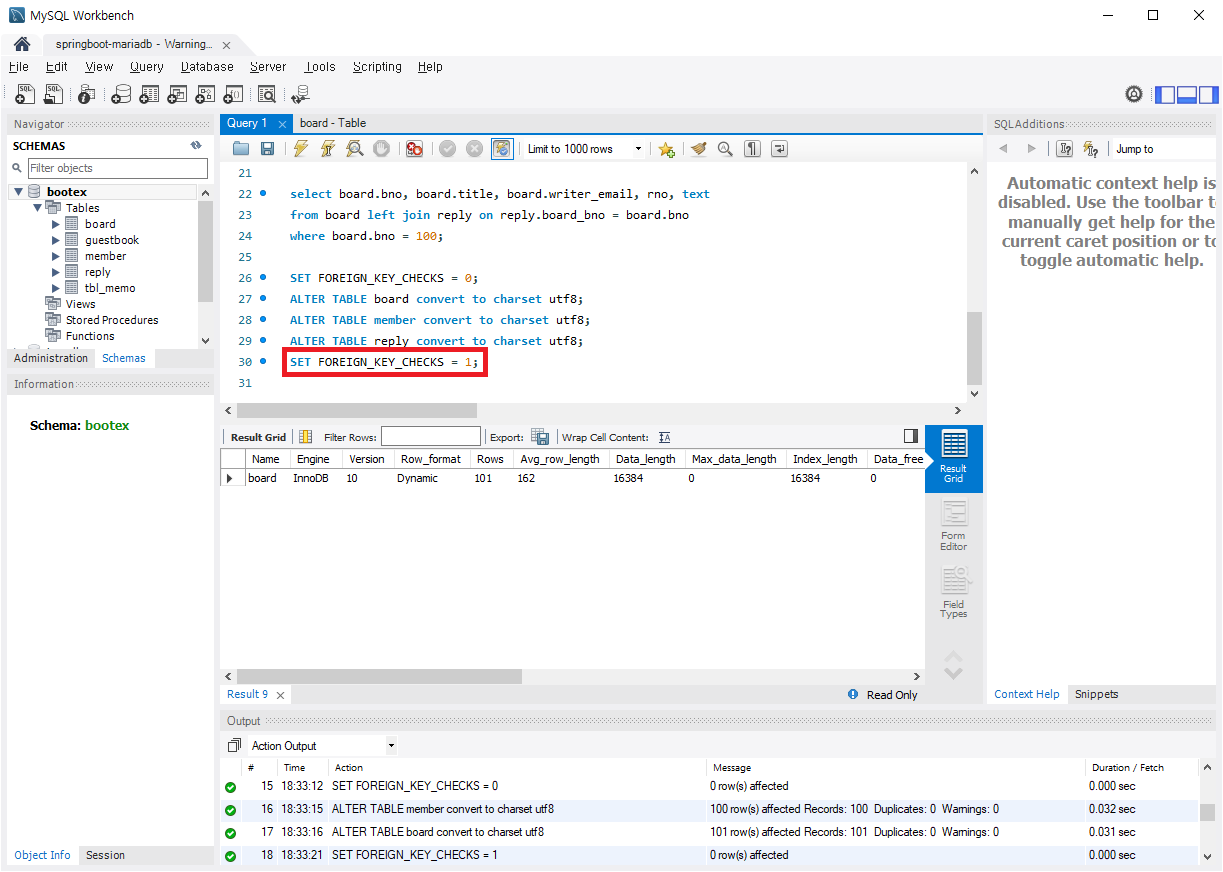
Task: Toggle continue-on-error for SQL script execution
Action: (x=414, y=149)
